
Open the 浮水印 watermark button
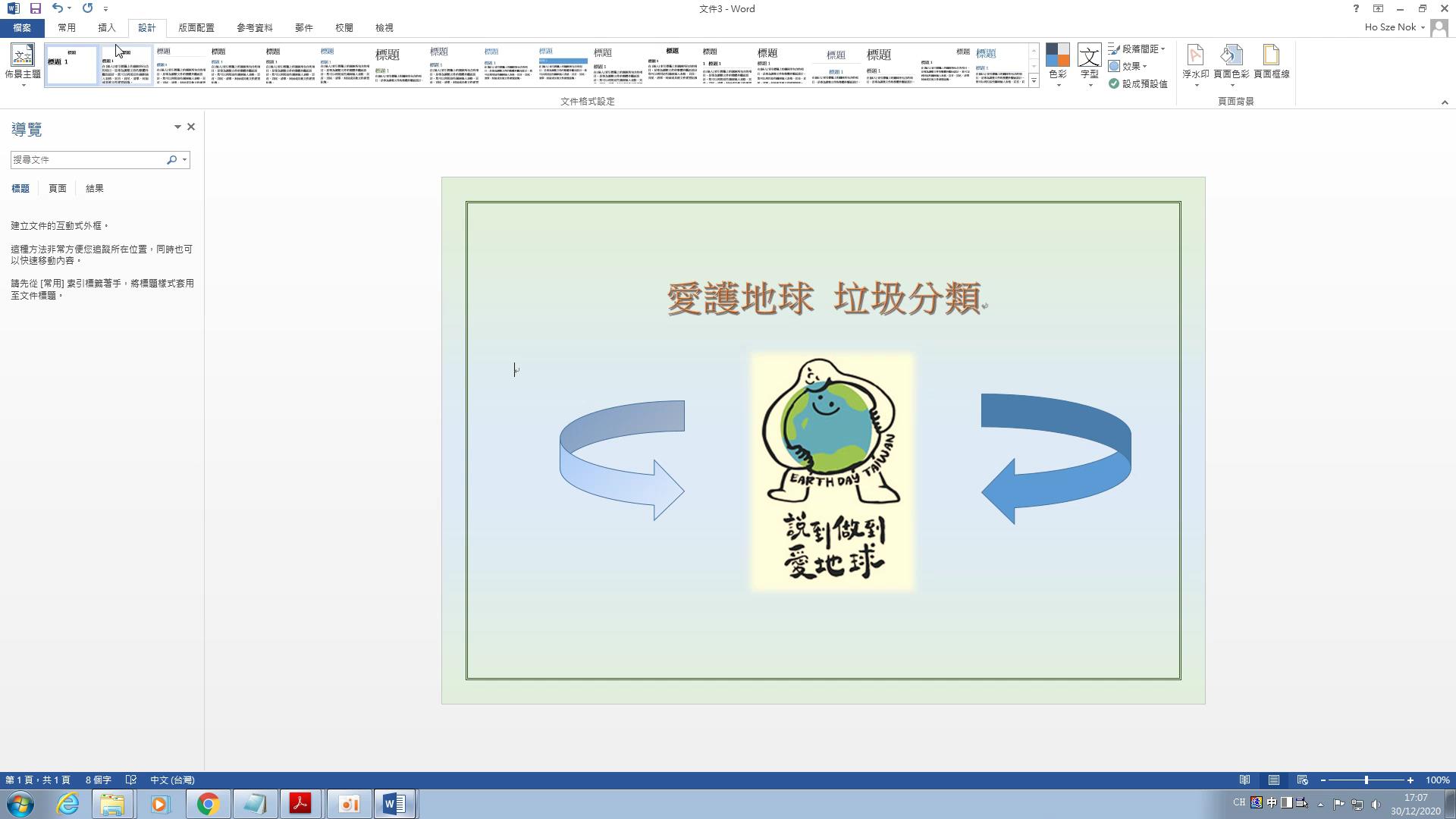tap(1195, 65)
